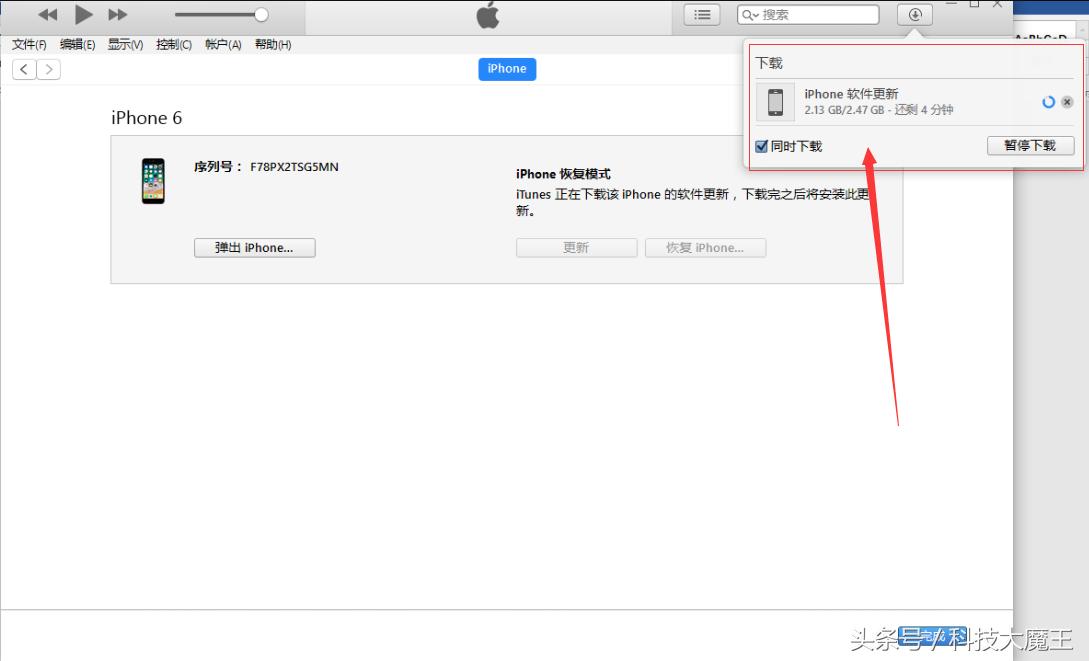Click the Play button

tap(84, 14)
